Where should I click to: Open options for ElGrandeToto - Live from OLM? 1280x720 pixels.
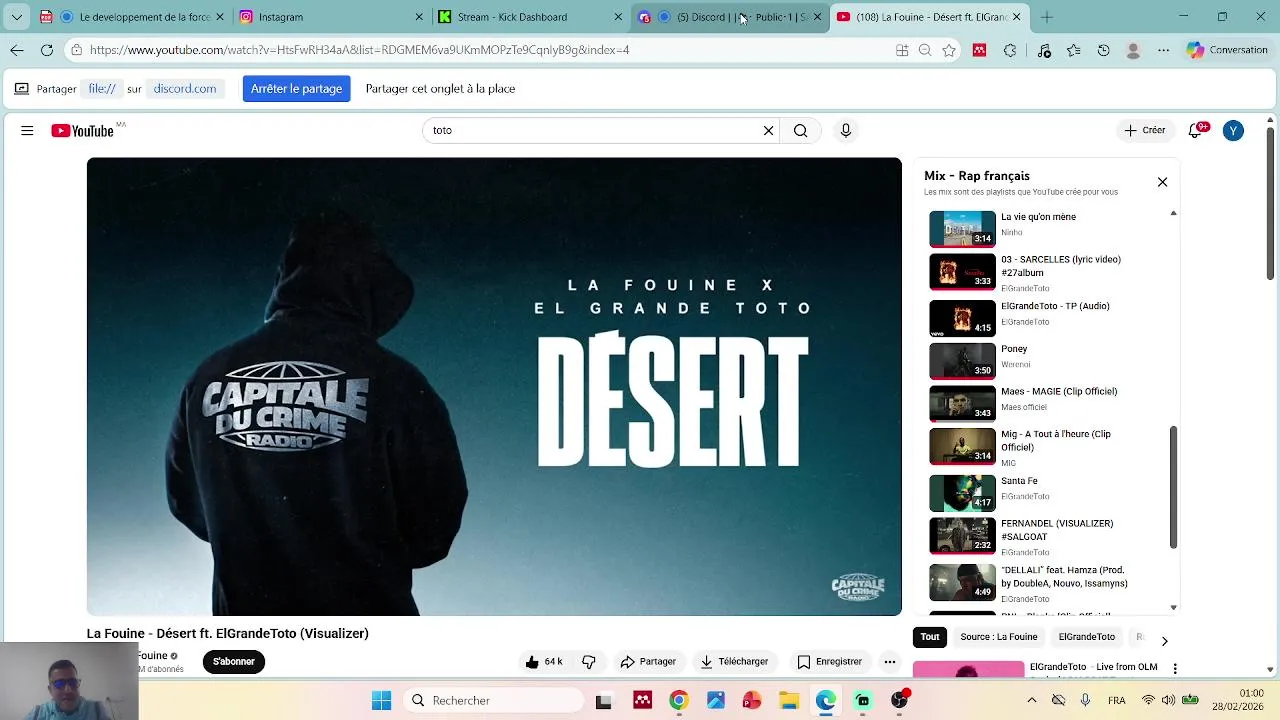[x=1175, y=669]
